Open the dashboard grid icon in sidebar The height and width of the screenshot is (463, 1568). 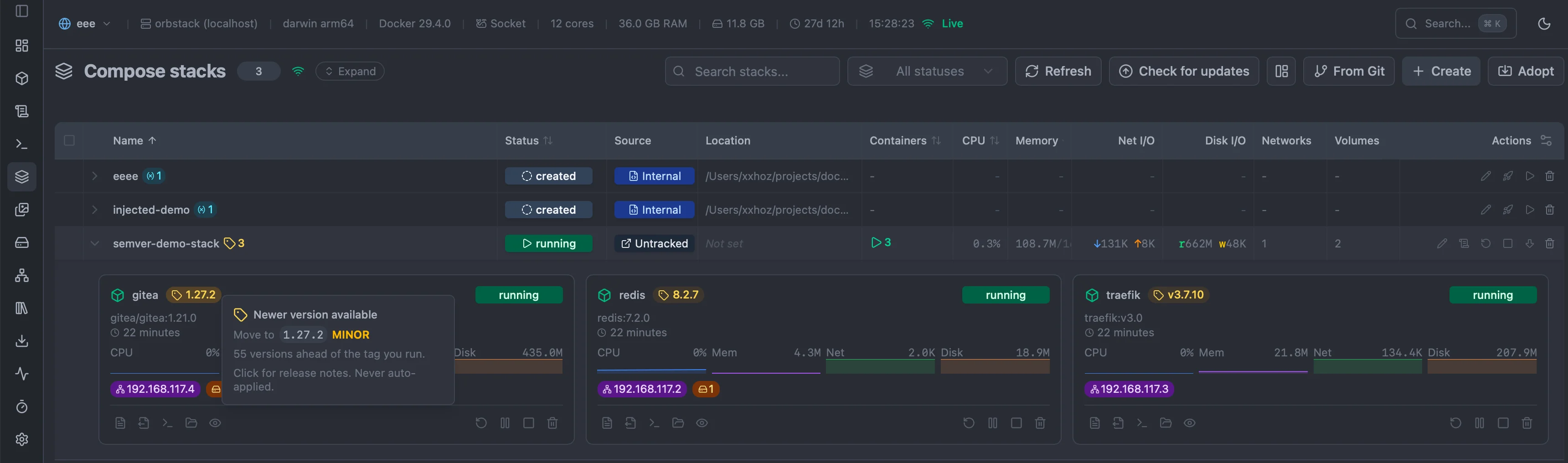coord(22,46)
